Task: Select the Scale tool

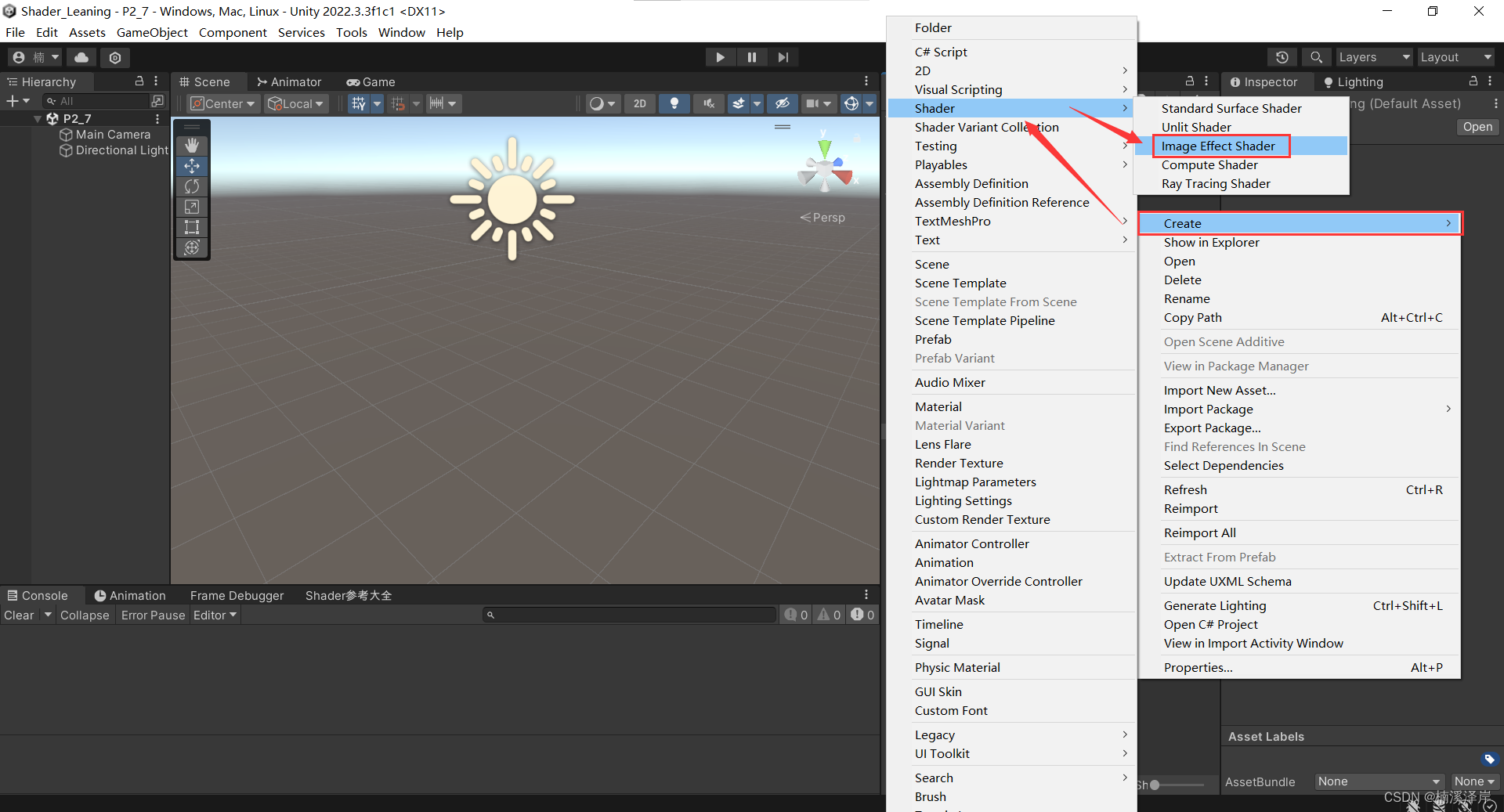Action: [192, 207]
